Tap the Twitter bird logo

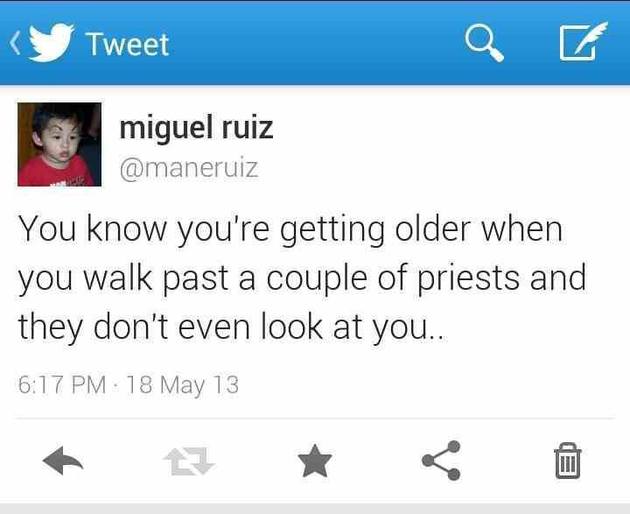click(48, 43)
